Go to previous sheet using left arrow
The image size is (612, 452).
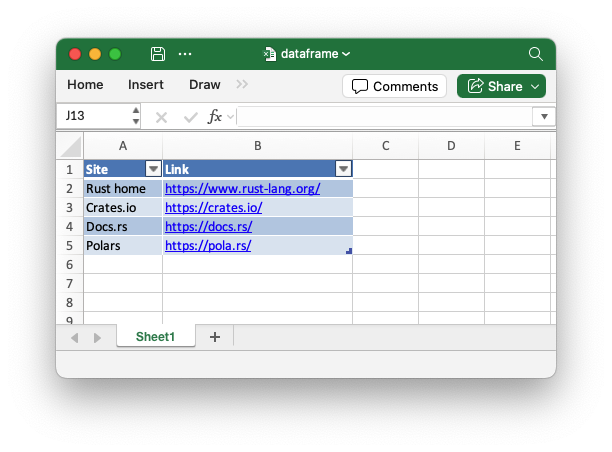coord(75,338)
